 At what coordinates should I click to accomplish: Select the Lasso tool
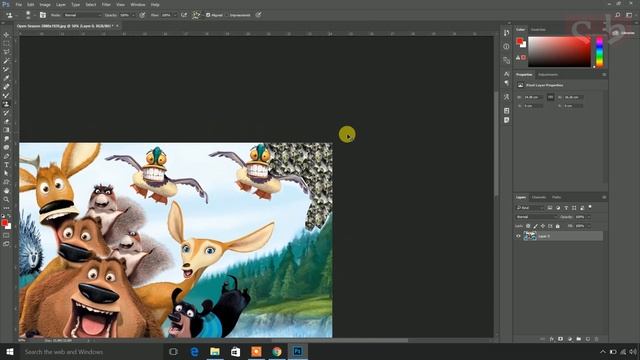coord(6,52)
